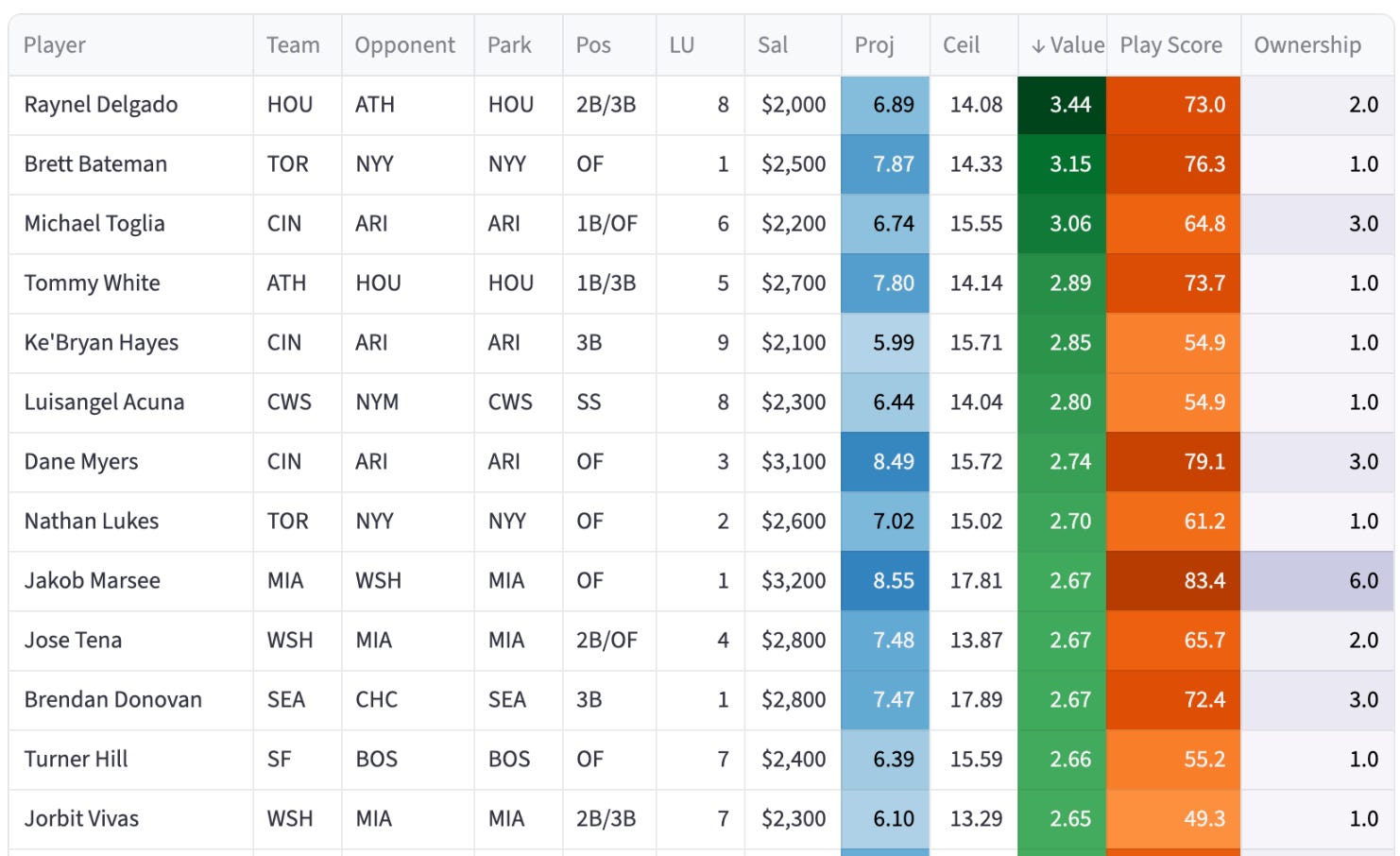Click Raynel Delgado's $2,000 salary cell
The width and height of the screenshot is (1400, 856).
[x=794, y=105]
